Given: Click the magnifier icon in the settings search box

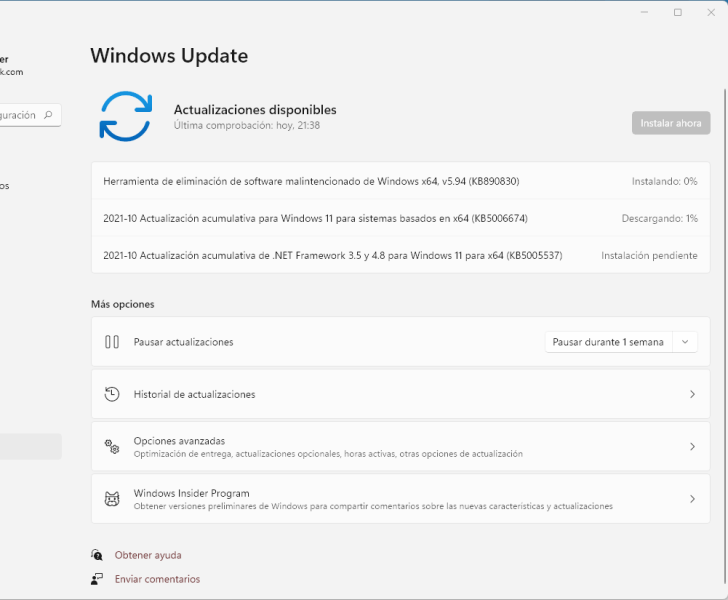Looking at the screenshot, I should pos(48,115).
